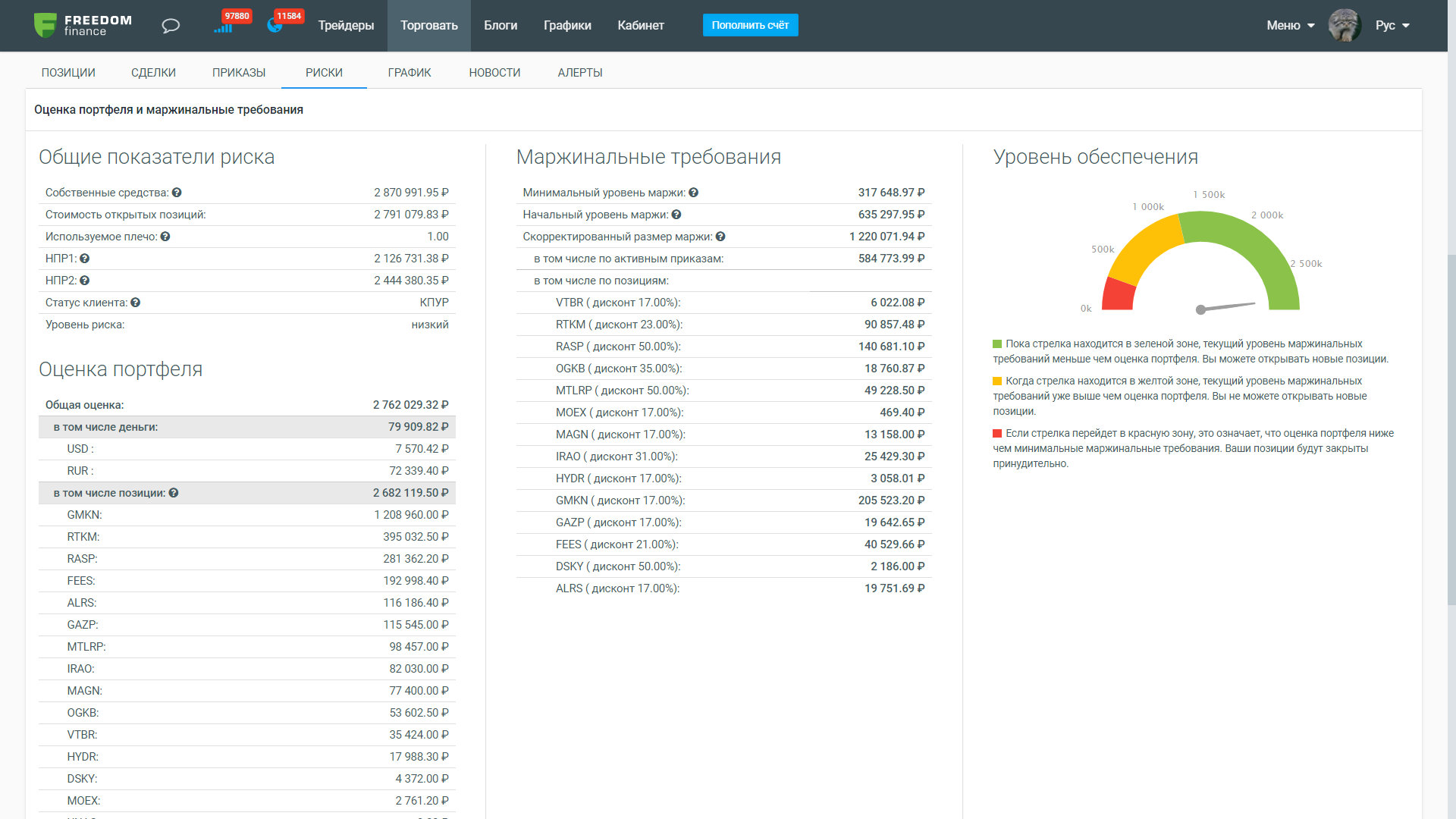Show help for Минимальный уровень маржи

point(694,193)
